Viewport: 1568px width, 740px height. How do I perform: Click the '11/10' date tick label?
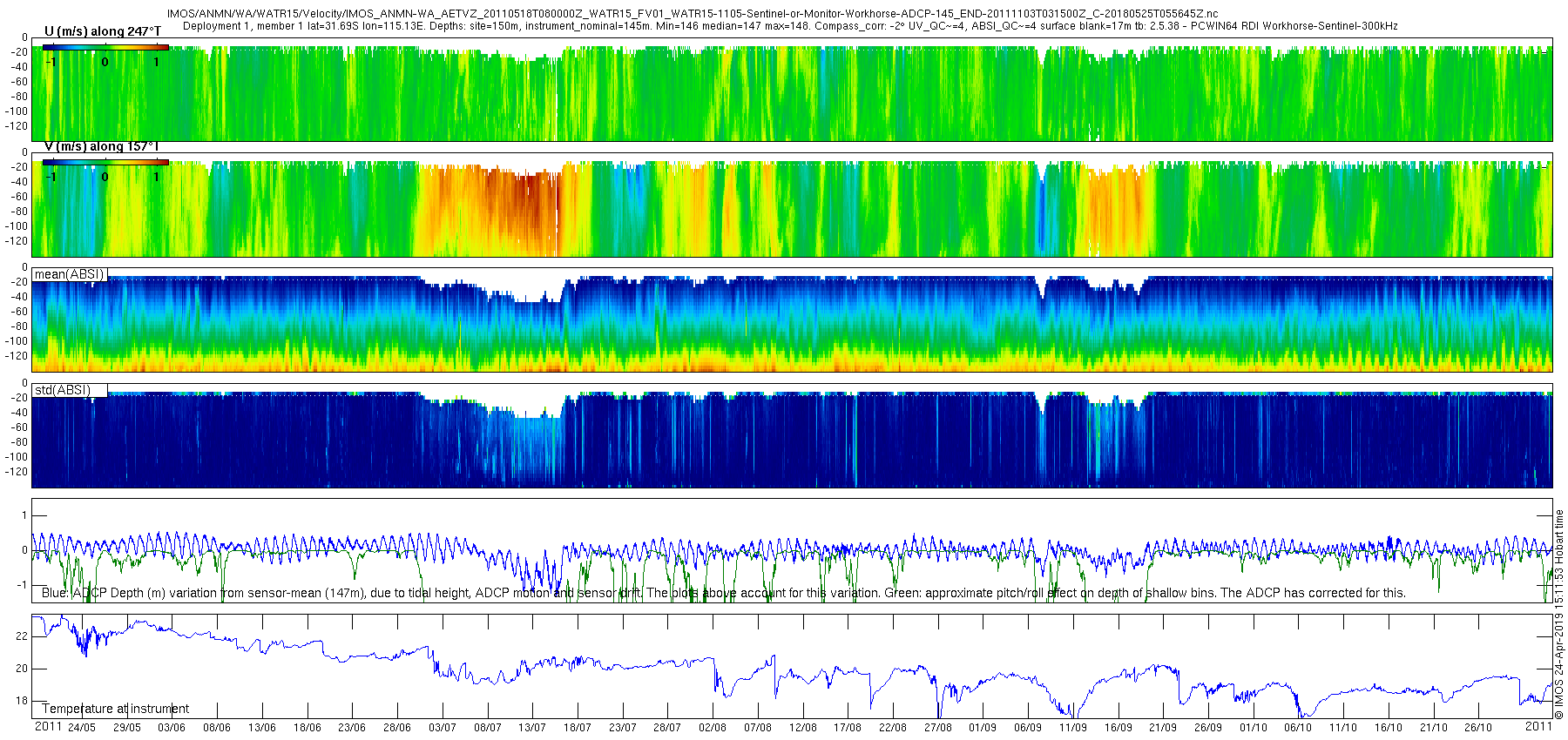[1343, 728]
